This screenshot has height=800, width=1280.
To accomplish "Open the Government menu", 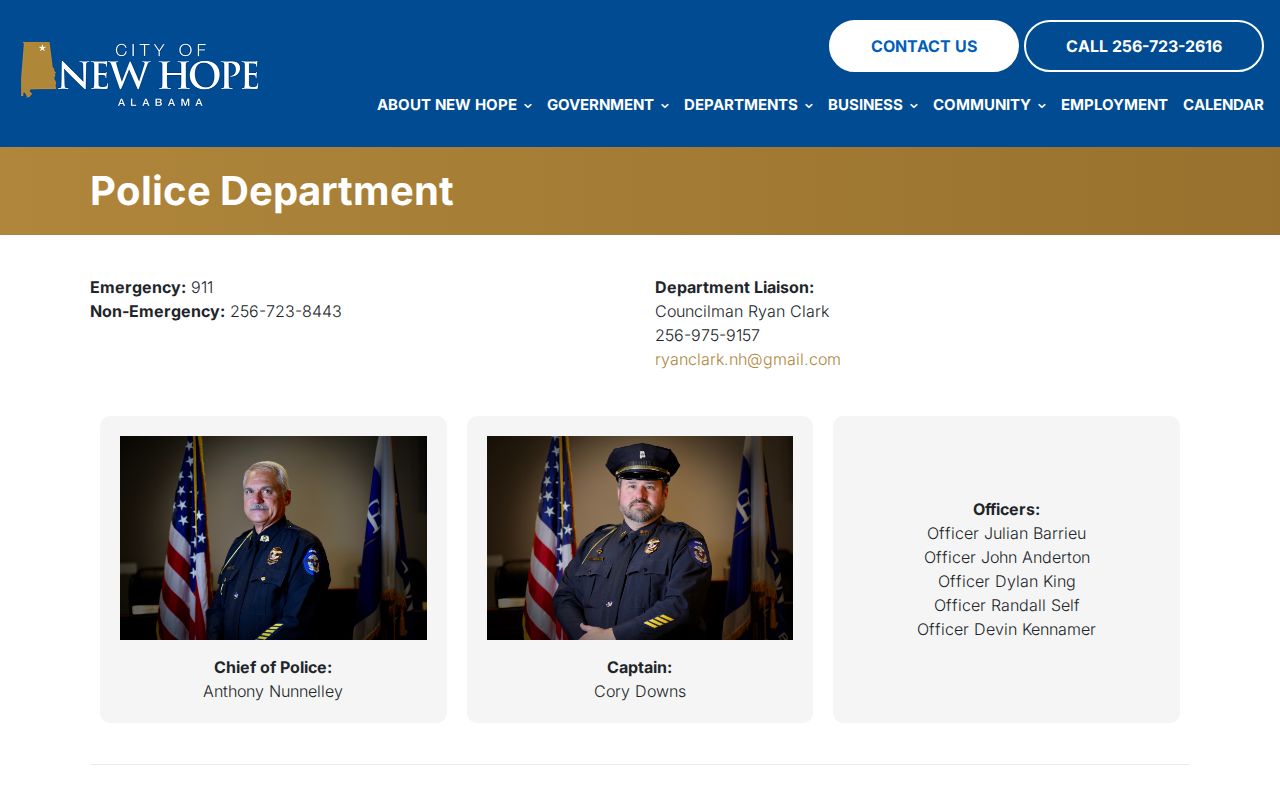I will (x=608, y=105).
